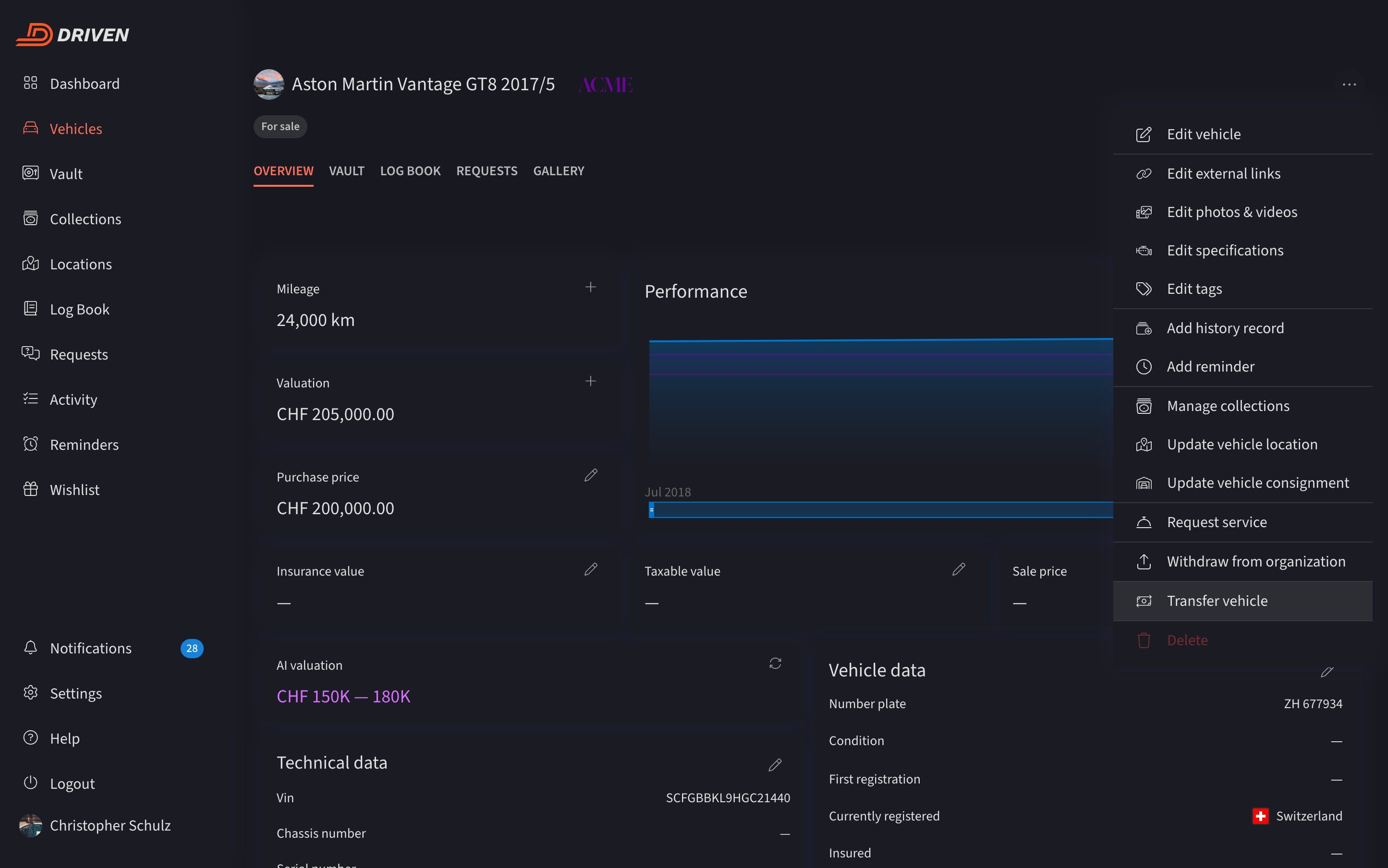Screen dimensions: 1388x868
Task: Open Notifications in the sidebar
Action: tap(91, 648)
